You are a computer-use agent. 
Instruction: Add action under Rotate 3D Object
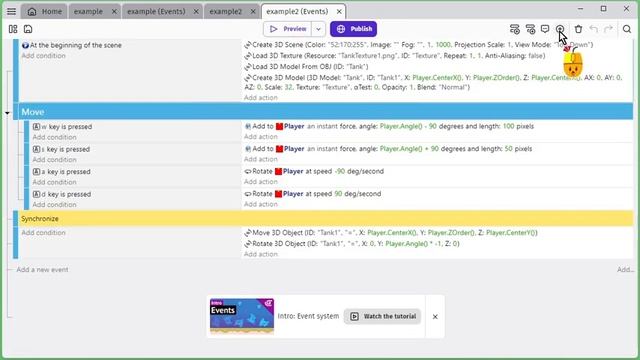pos(260,254)
